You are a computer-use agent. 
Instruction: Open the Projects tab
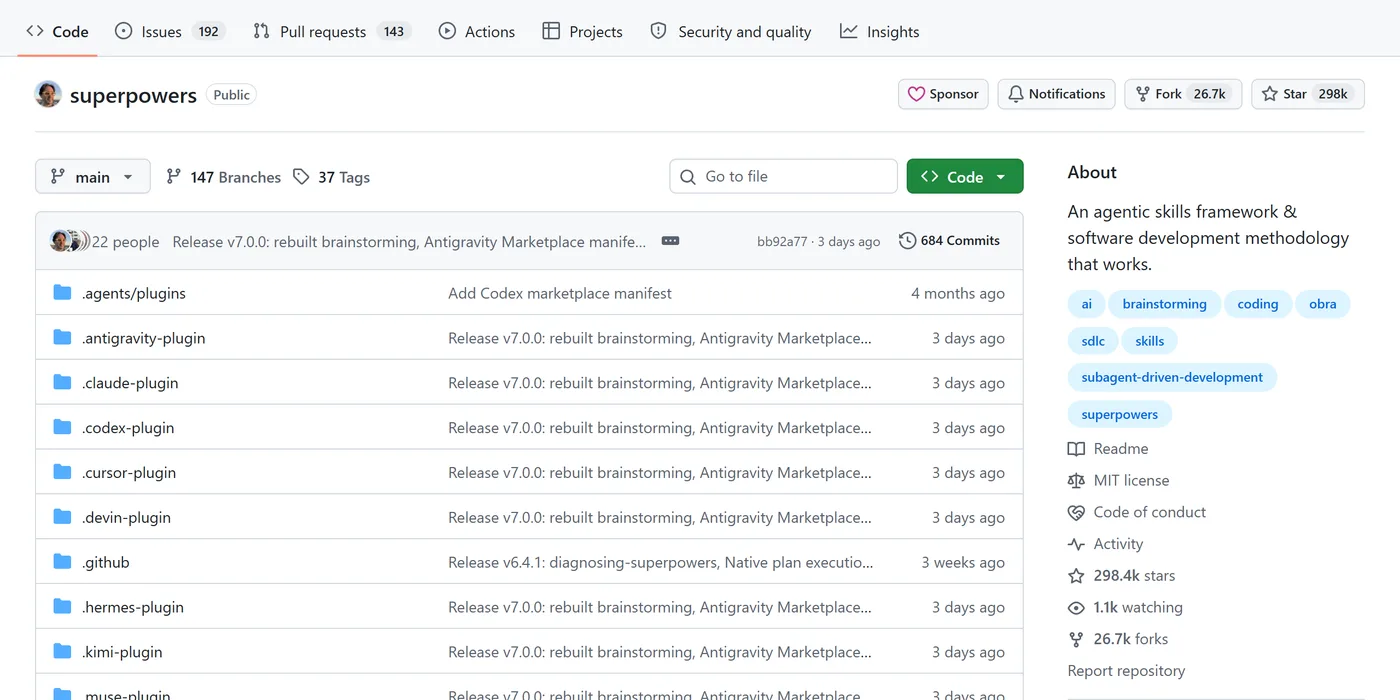coord(582,31)
